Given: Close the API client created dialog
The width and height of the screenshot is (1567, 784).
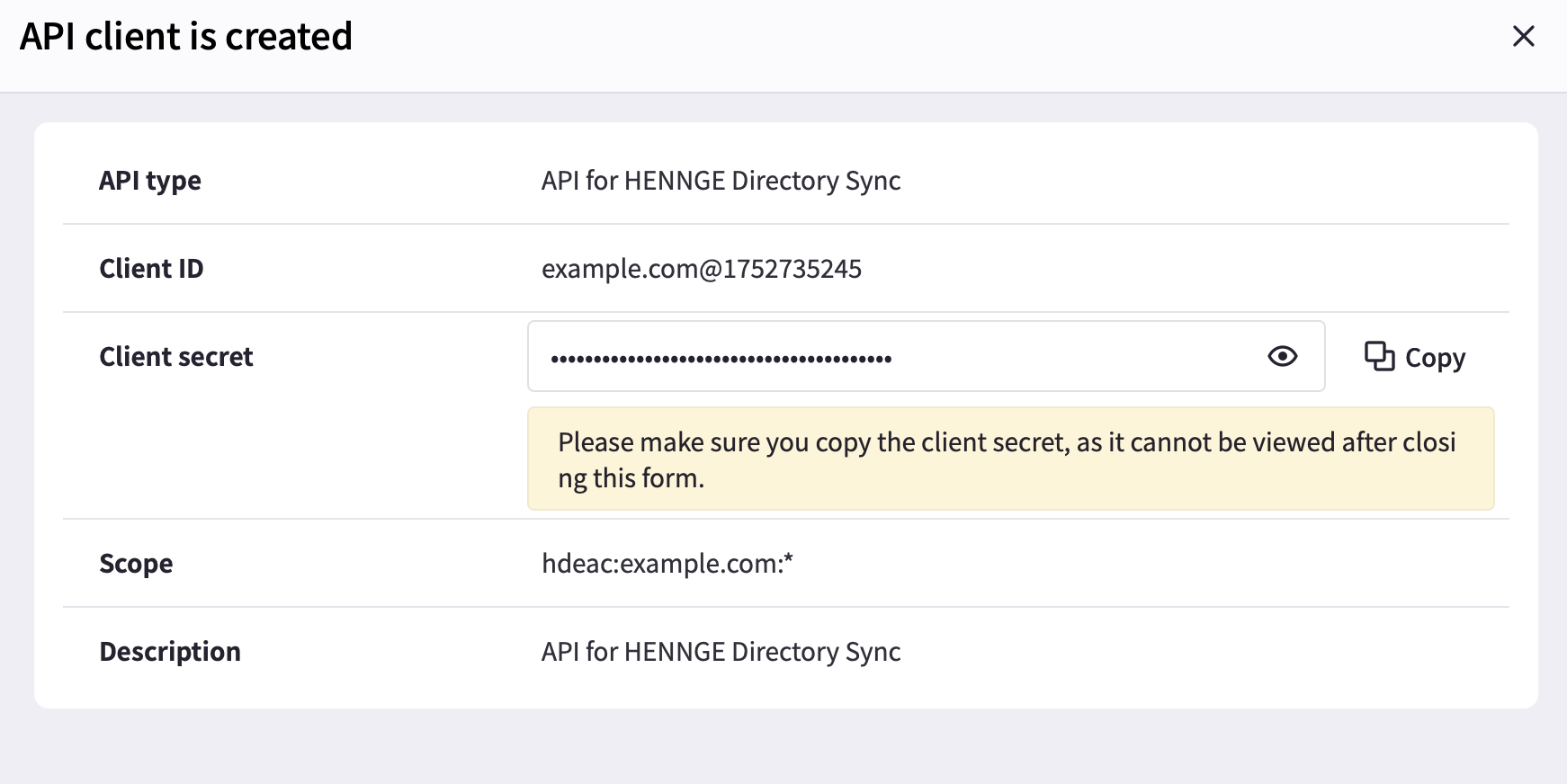Looking at the screenshot, I should click(x=1523, y=36).
